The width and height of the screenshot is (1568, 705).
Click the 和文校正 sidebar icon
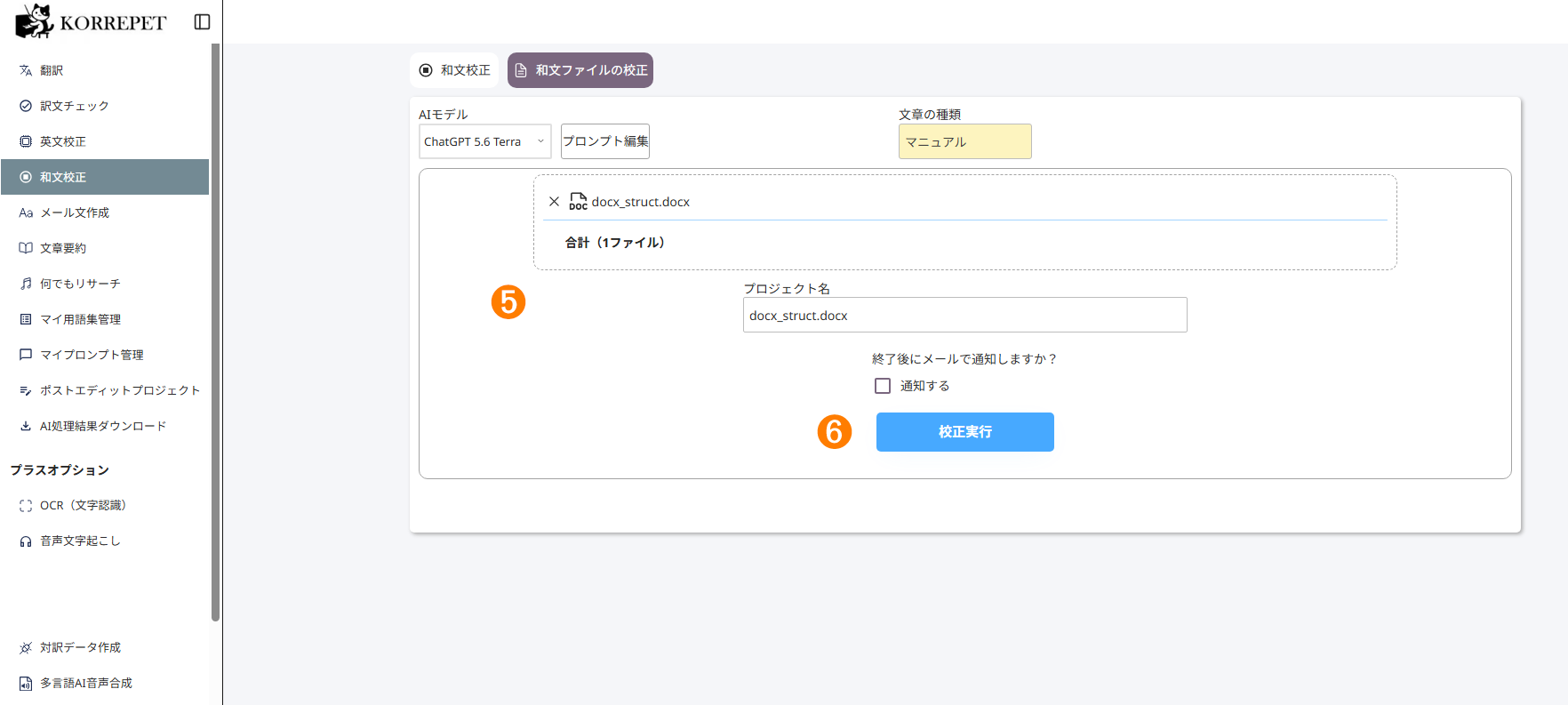pyautogui.click(x=26, y=177)
